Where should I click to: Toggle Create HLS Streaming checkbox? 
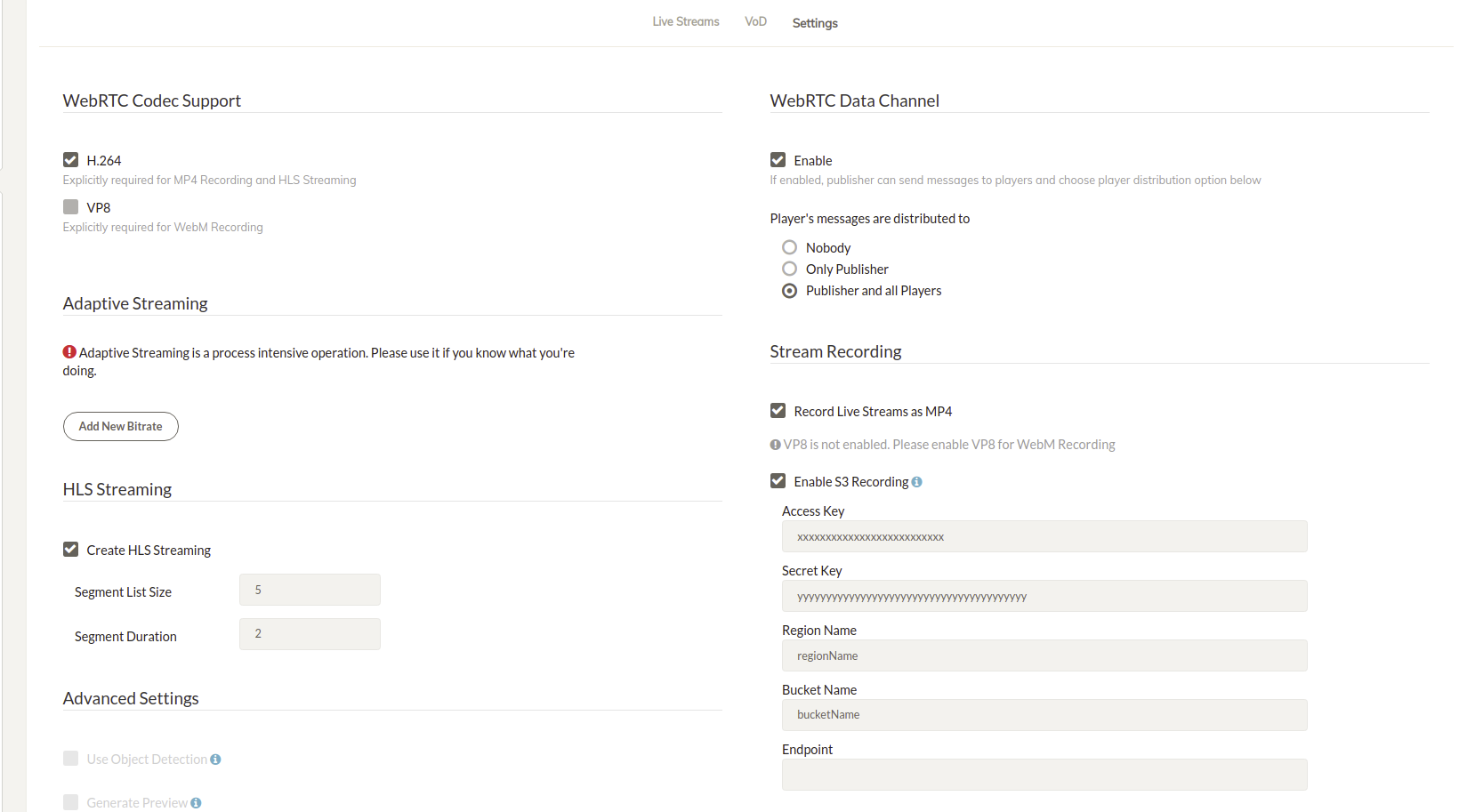(70, 550)
